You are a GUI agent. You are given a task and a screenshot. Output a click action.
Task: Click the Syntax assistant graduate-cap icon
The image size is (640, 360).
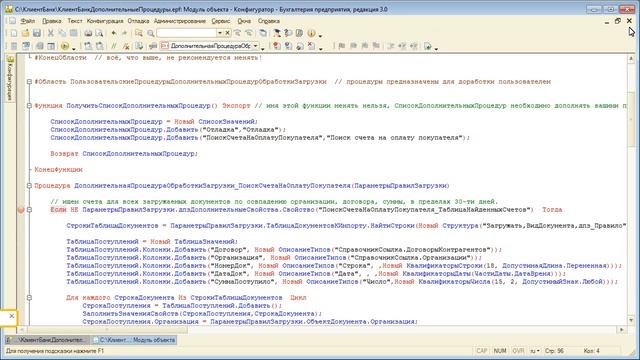click(276, 33)
